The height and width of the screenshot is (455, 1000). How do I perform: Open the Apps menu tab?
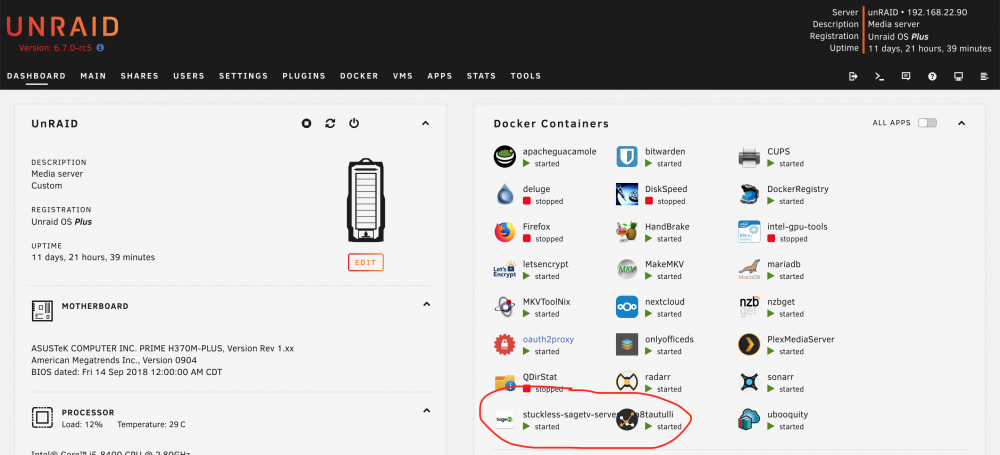coord(440,76)
